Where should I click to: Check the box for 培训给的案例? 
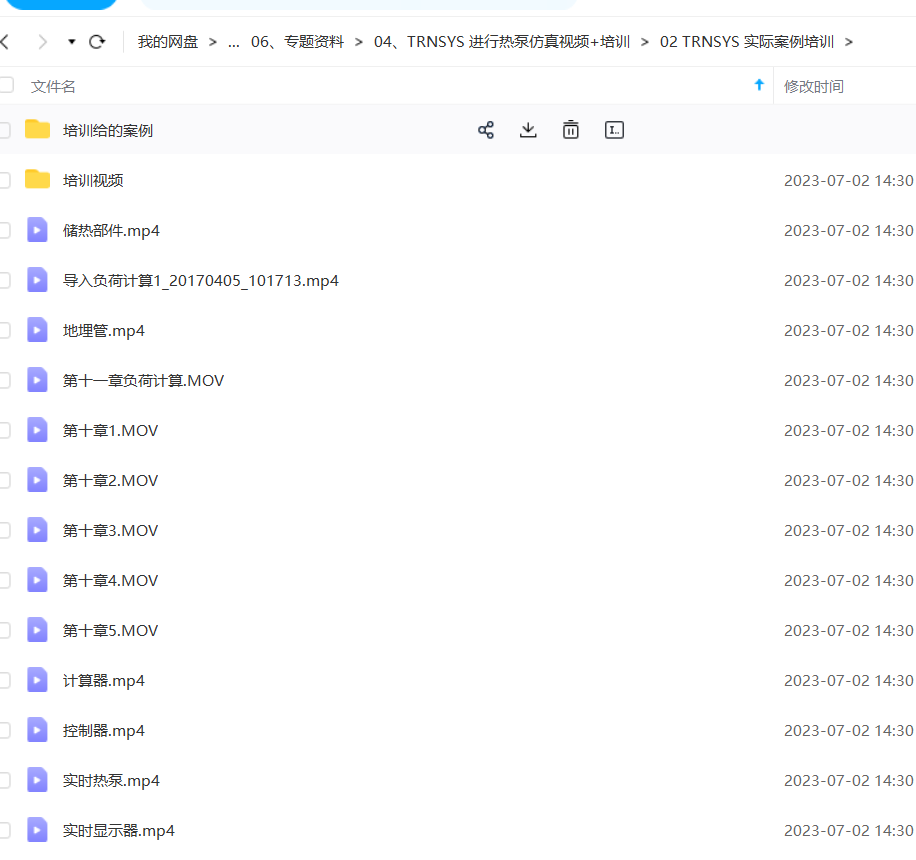(5, 130)
